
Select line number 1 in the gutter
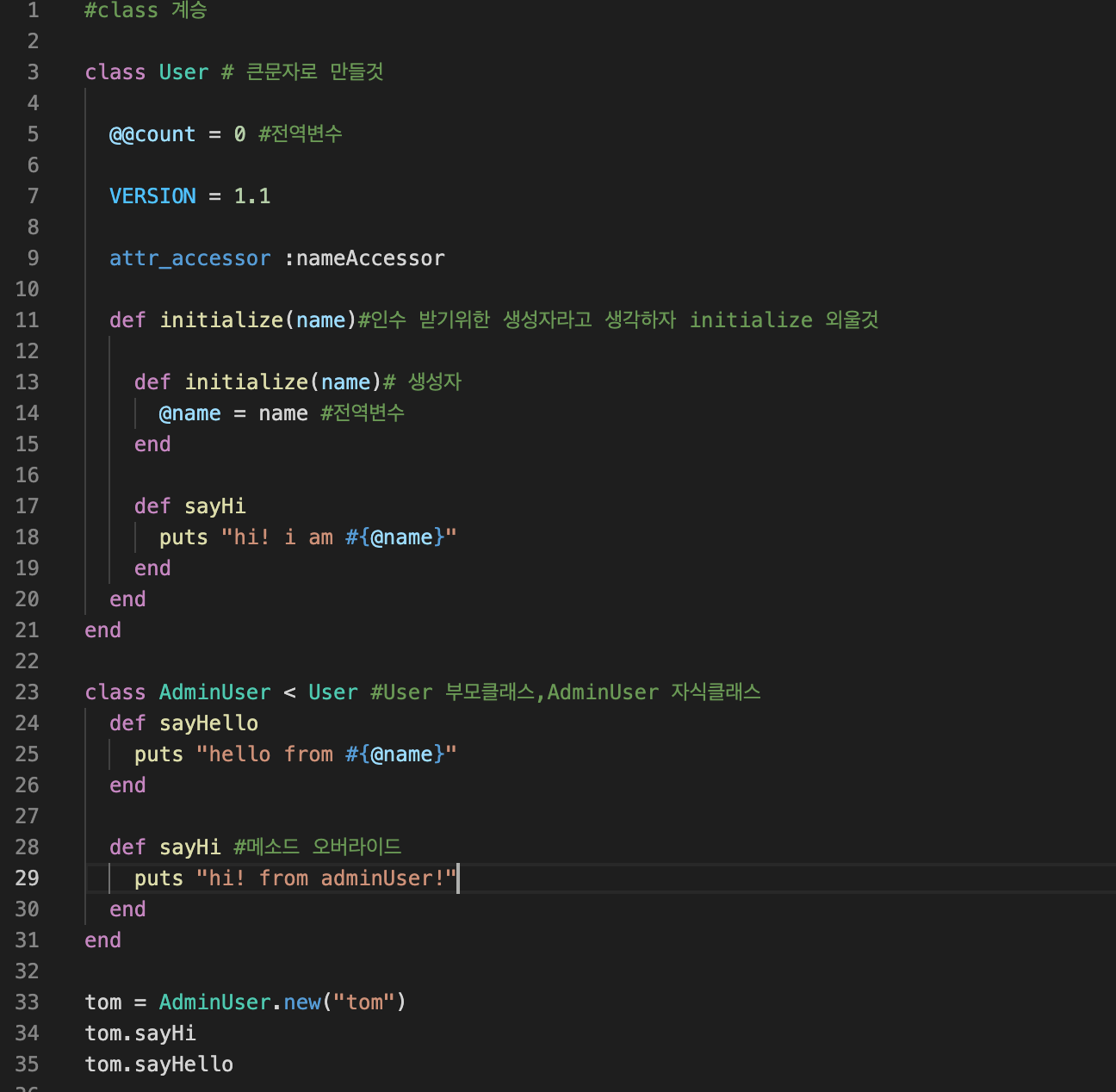pyautogui.click(x=33, y=10)
